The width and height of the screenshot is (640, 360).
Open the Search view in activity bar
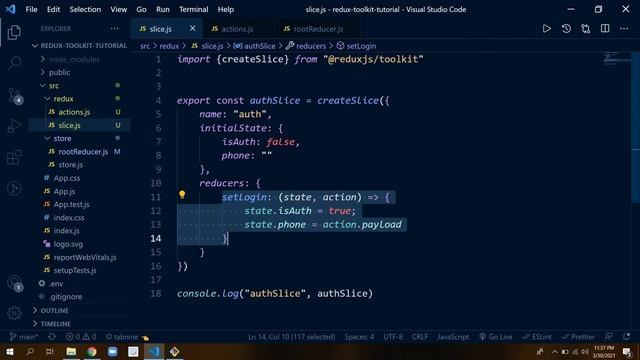click(15, 63)
